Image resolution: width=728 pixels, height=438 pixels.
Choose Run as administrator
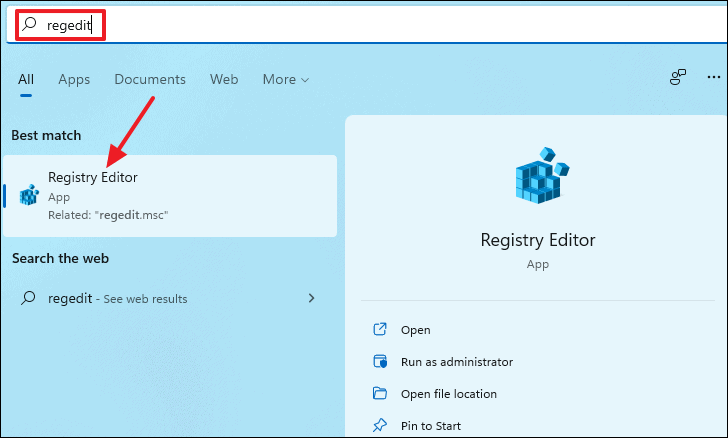[x=457, y=362]
